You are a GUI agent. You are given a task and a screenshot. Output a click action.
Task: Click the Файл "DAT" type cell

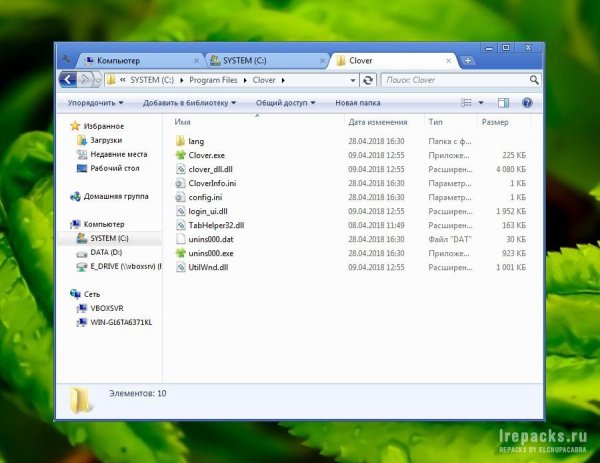click(450, 239)
